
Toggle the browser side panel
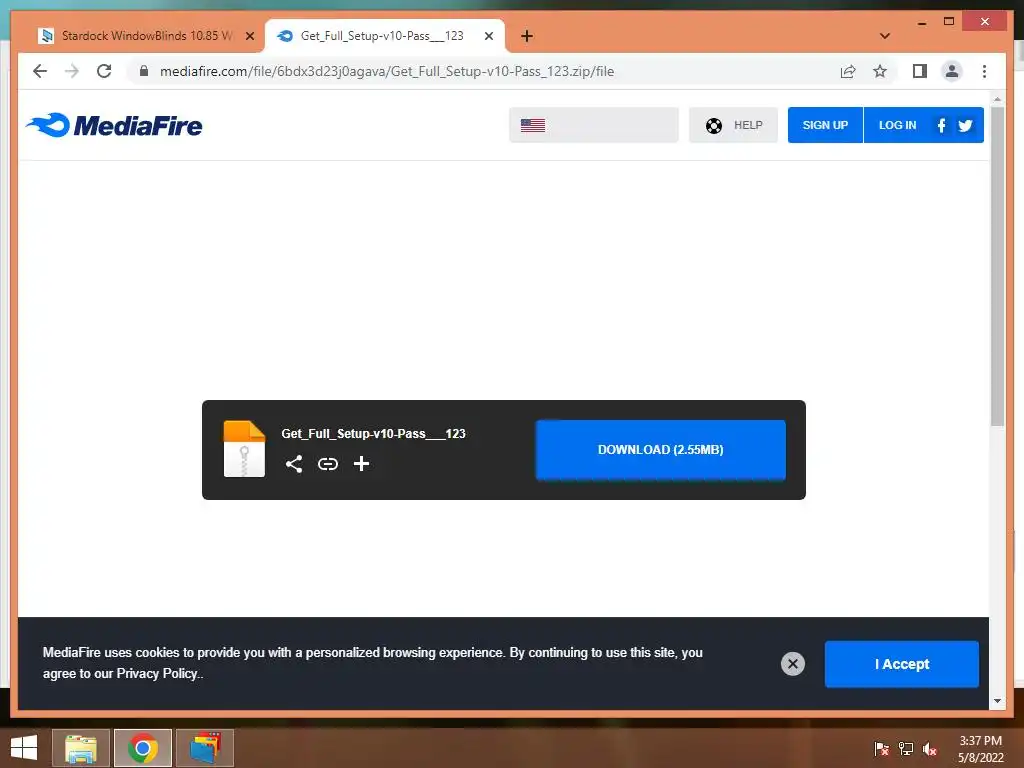coord(920,71)
